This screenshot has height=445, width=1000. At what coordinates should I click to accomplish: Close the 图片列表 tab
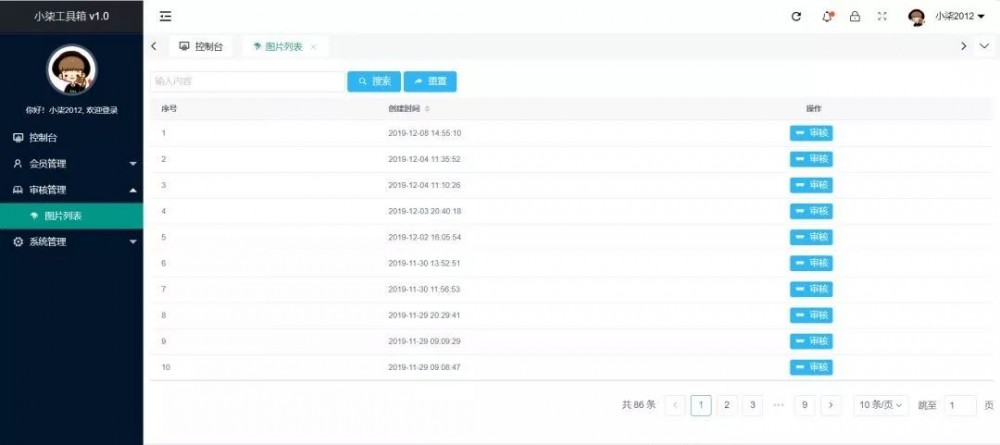coord(313,47)
